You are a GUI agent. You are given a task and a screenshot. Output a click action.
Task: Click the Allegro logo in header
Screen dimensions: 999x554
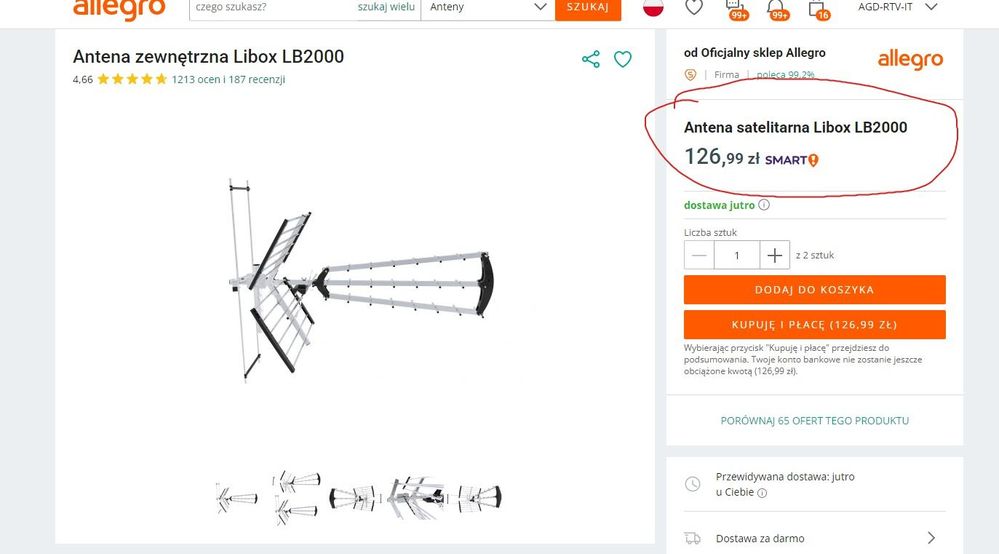click(x=119, y=8)
